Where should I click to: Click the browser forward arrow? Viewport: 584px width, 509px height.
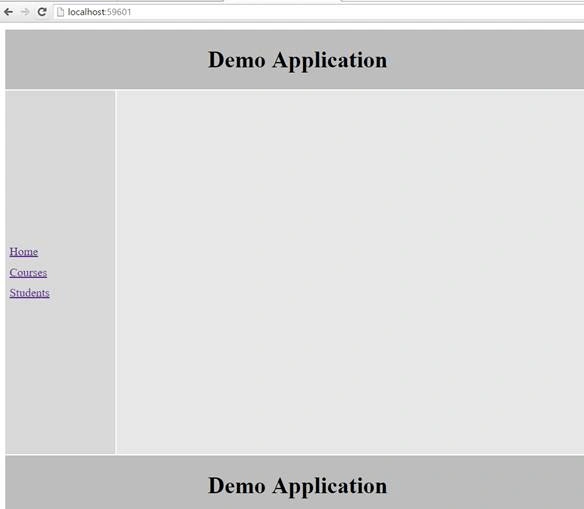pyautogui.click(x=25, y=12)
